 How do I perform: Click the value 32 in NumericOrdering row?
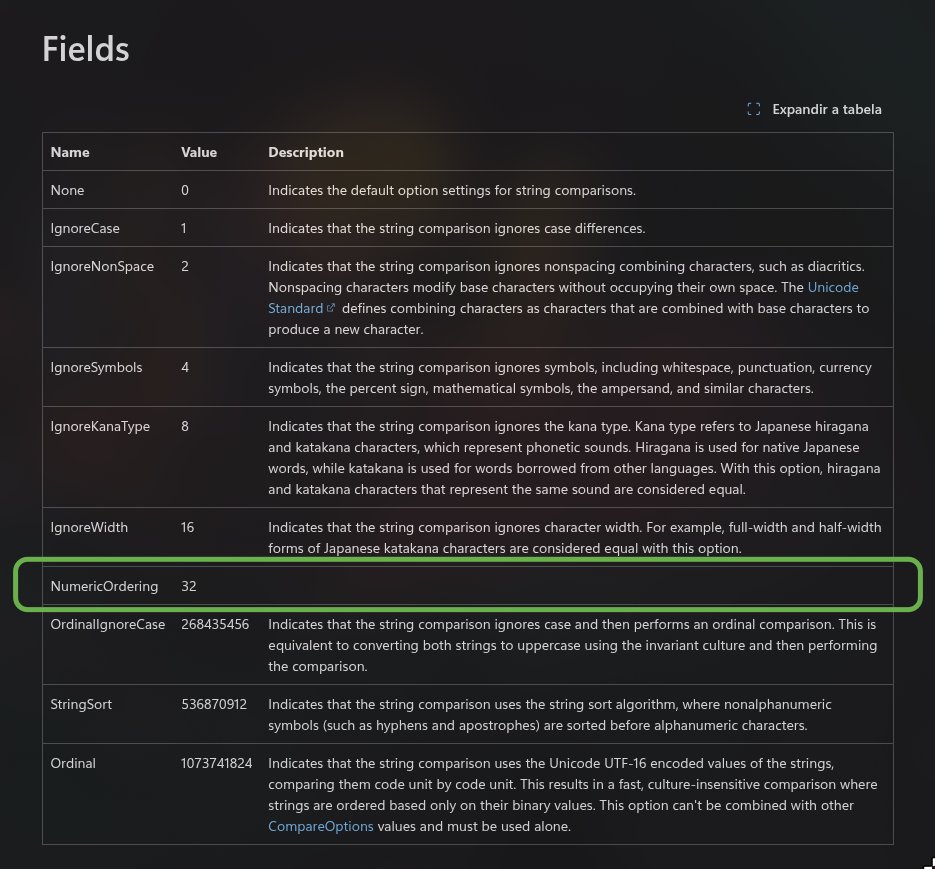(188, 586)
